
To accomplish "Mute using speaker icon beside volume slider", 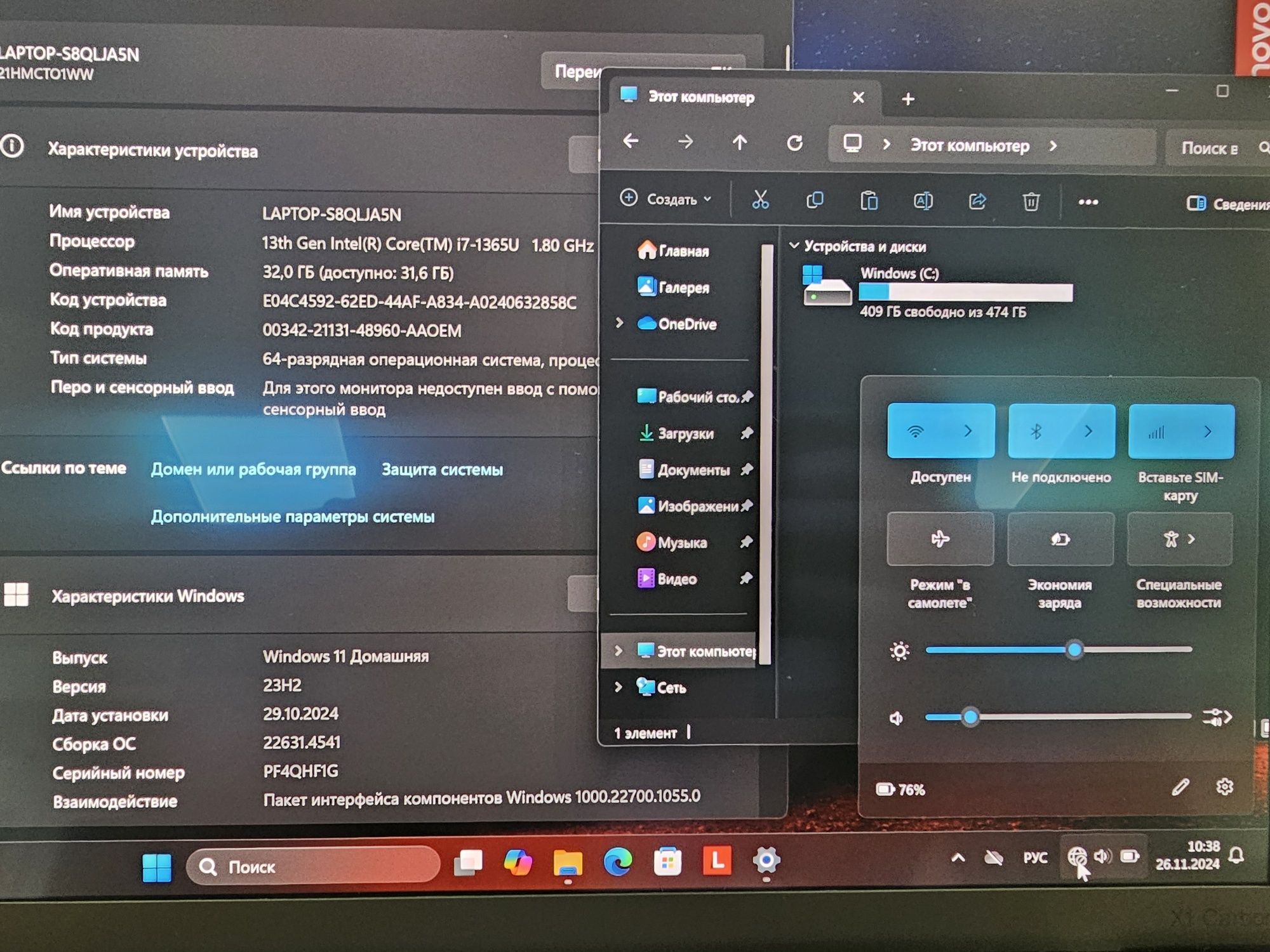I will (x=896, y=718).
